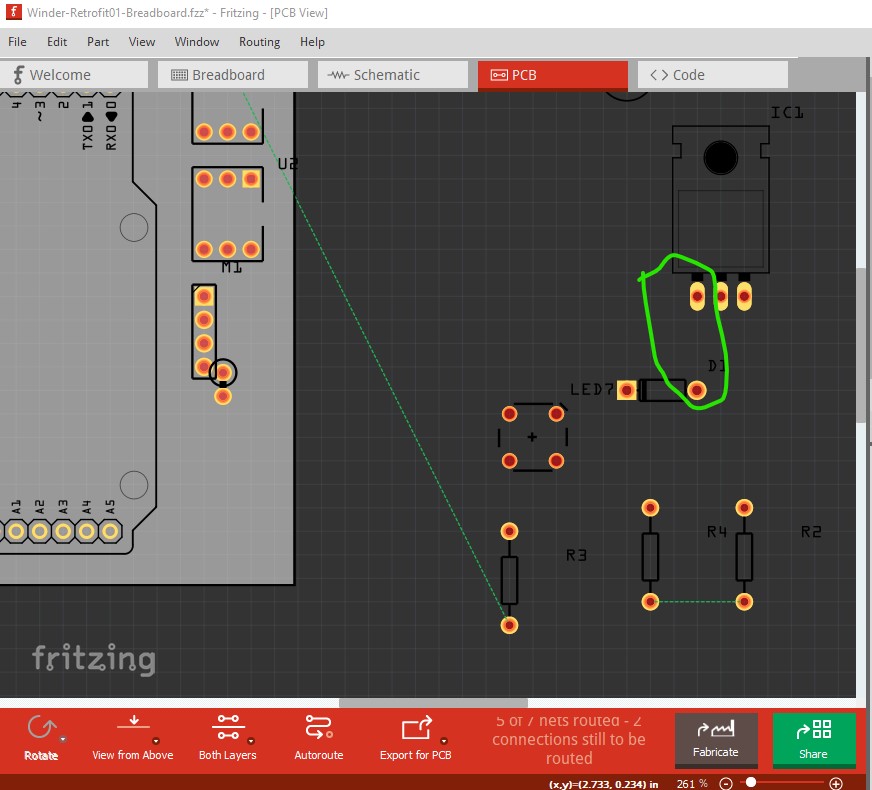Click the Arduino A5 analog pin pad
872x790 pixels.
tap(110, 531)
